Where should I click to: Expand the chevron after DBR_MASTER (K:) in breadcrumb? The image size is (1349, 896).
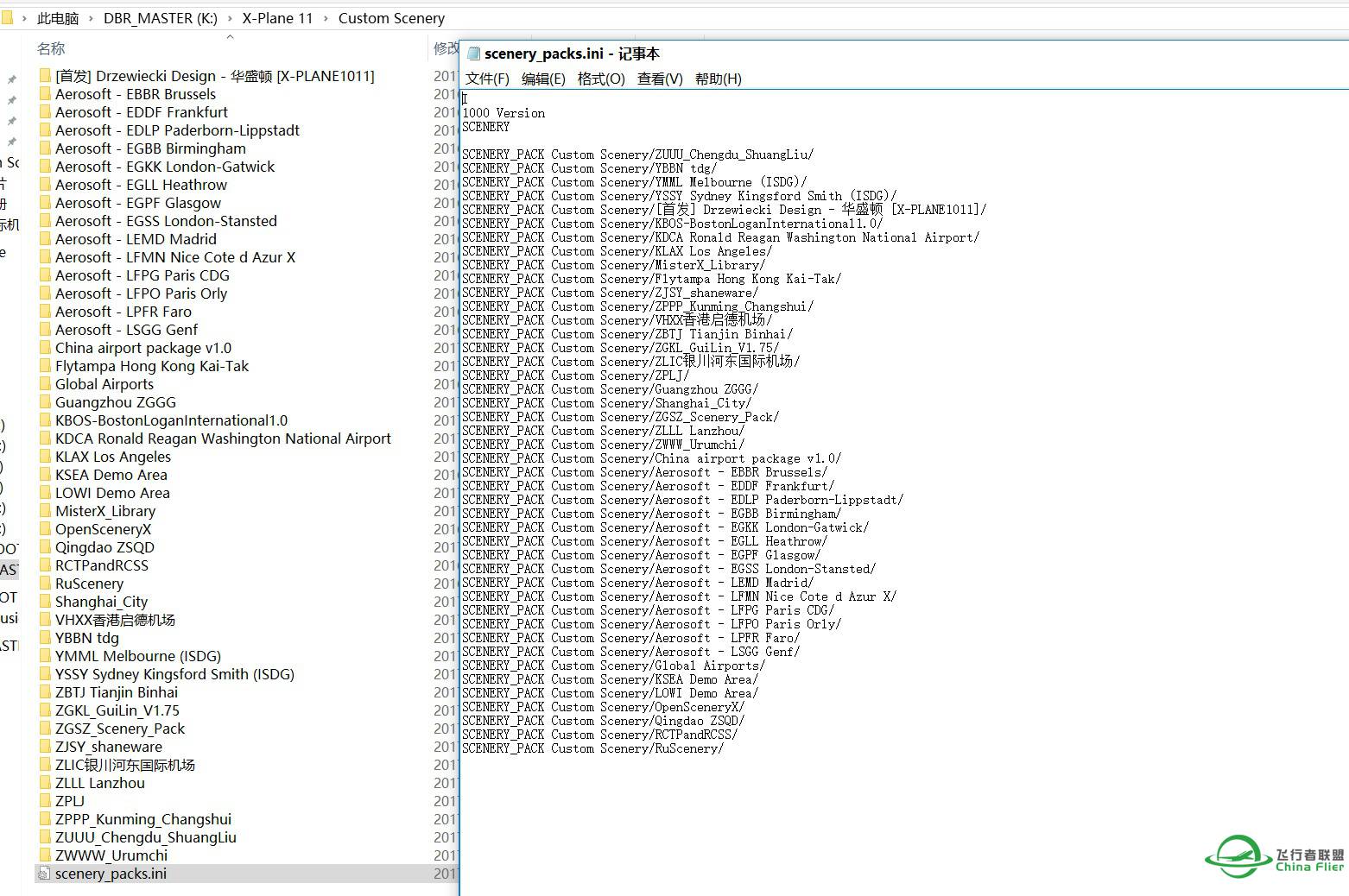[x=230, y=18]
